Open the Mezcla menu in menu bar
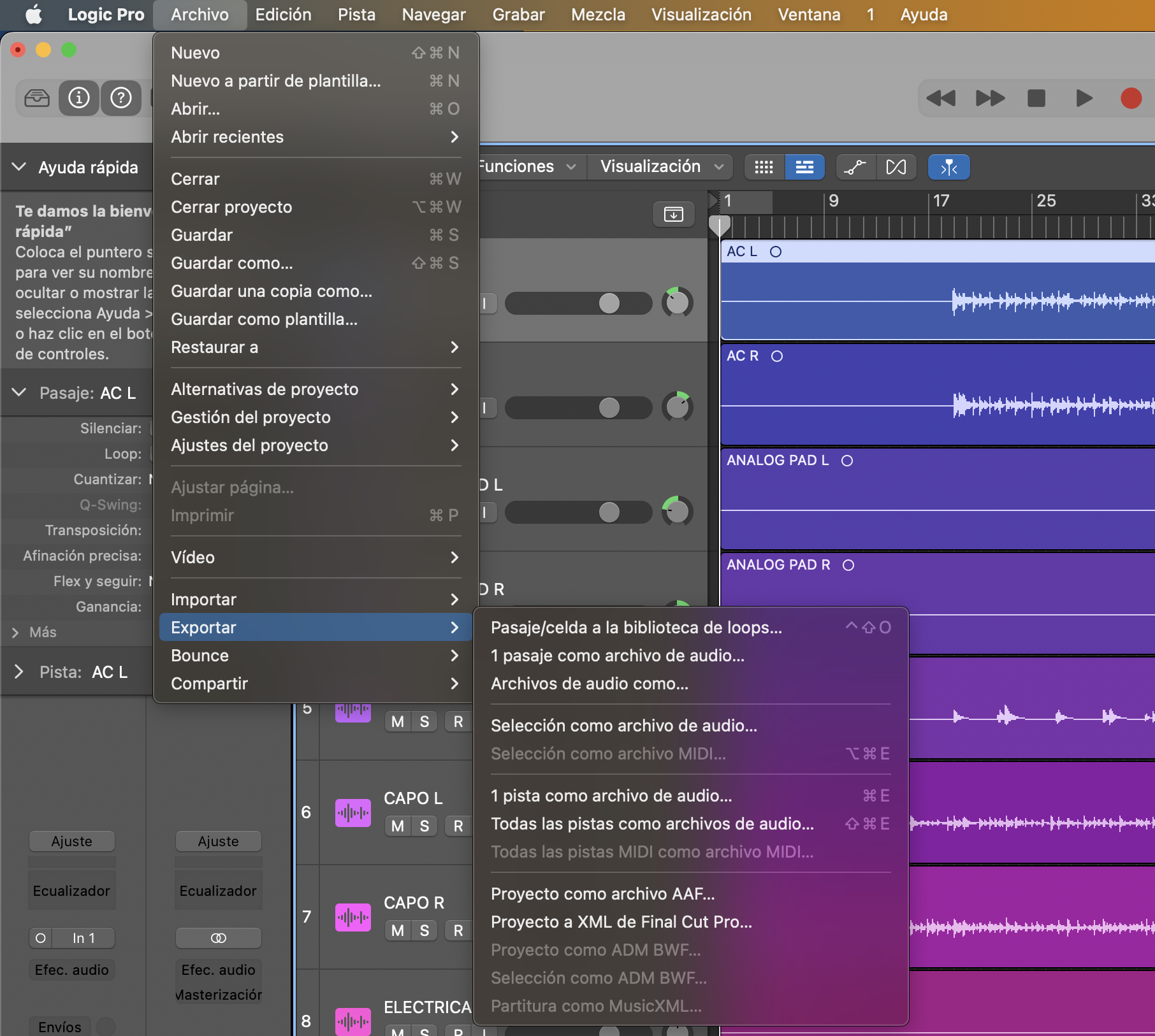1155x1036 pixels. 598,15
